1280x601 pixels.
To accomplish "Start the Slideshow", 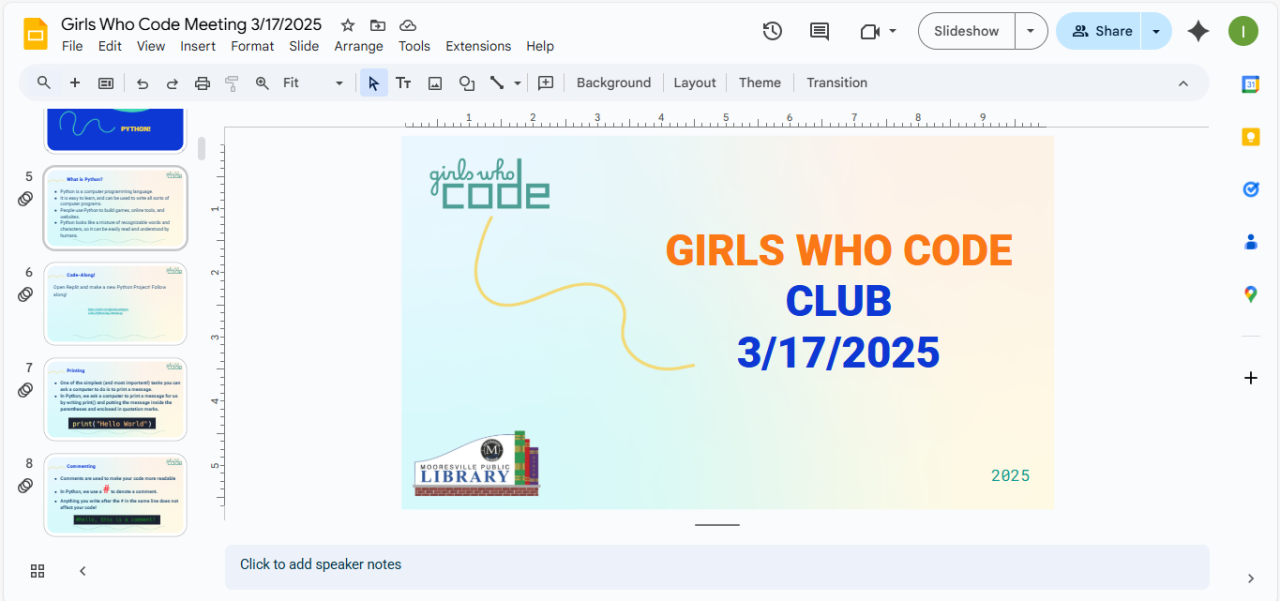I will (966, 31).
